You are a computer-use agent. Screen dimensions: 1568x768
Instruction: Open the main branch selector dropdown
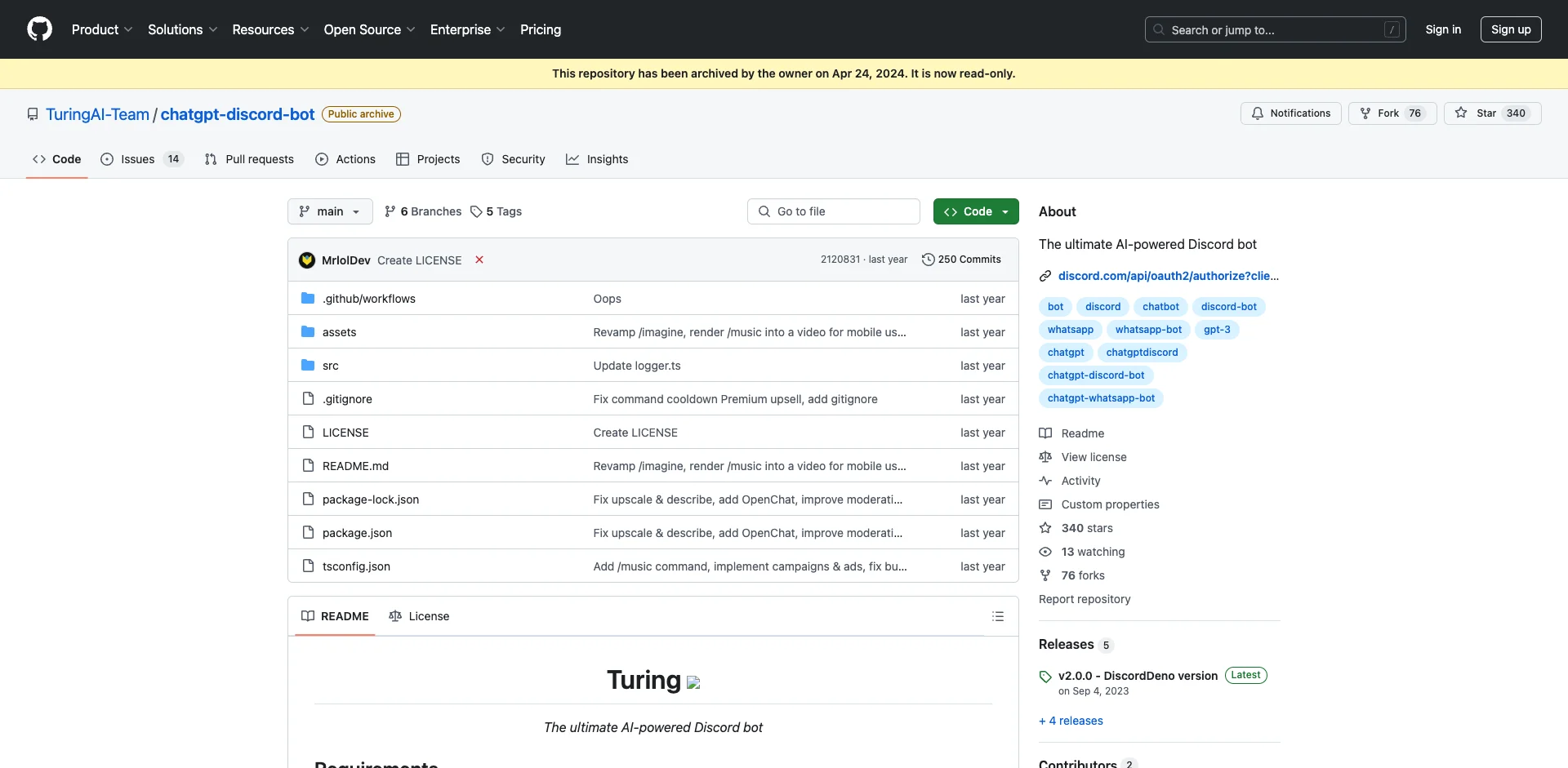coord(330,211)
